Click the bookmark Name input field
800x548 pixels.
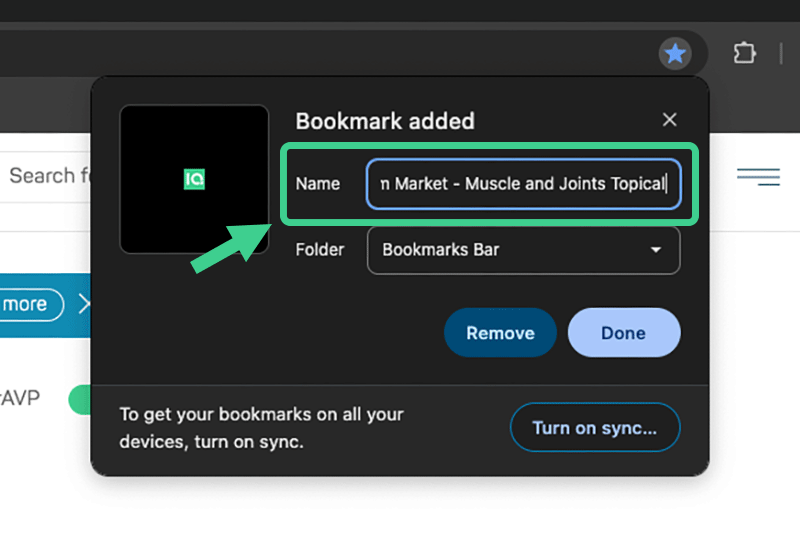point(523,184)
